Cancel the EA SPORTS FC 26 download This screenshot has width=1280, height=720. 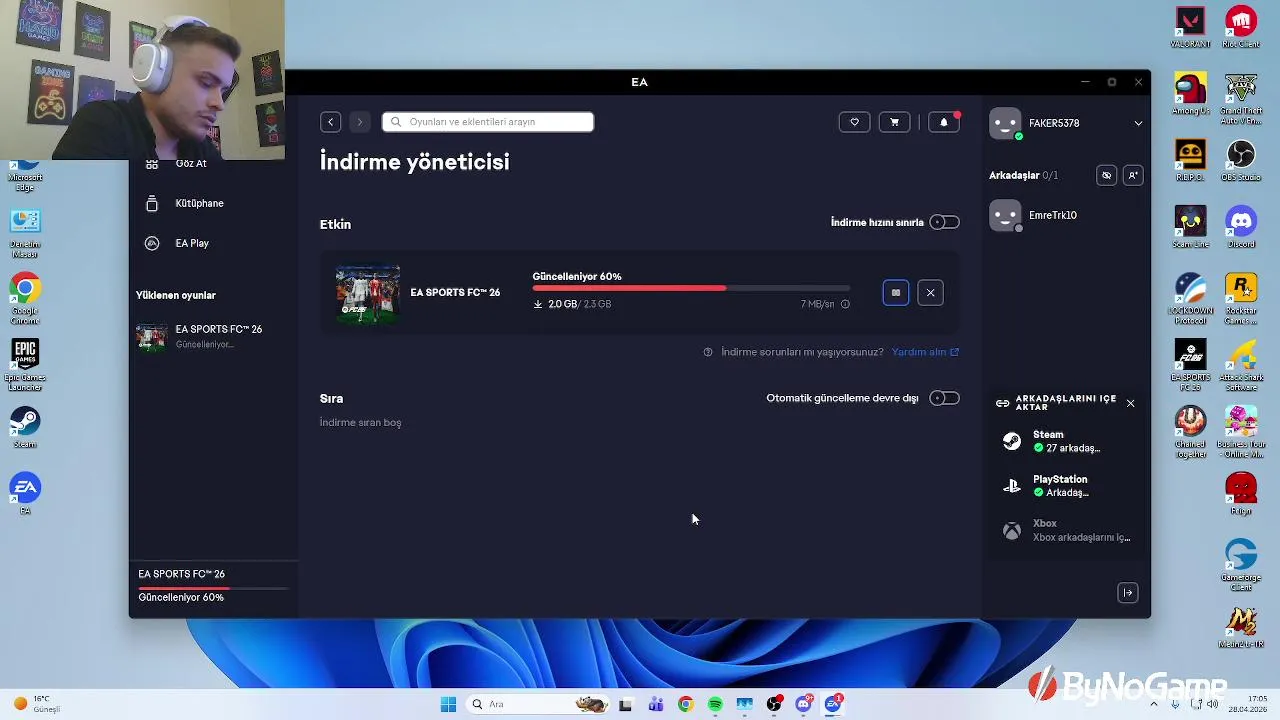pos(930,293)
